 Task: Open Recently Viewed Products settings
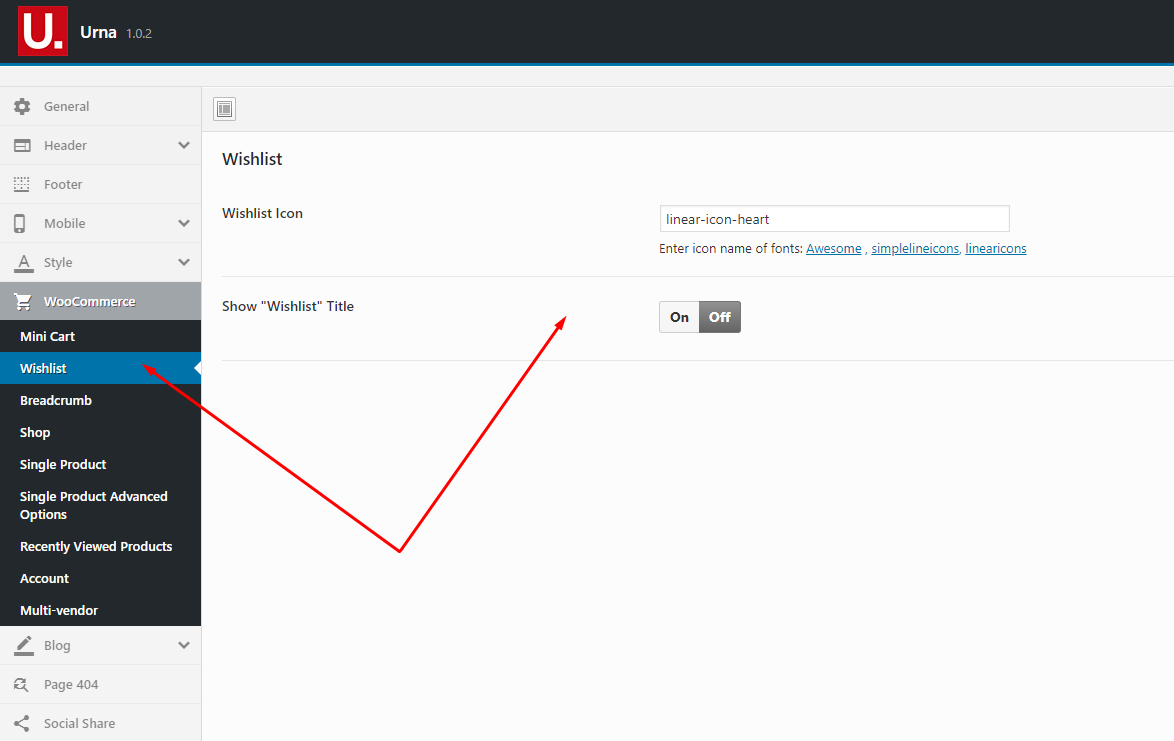click(100, 546)
